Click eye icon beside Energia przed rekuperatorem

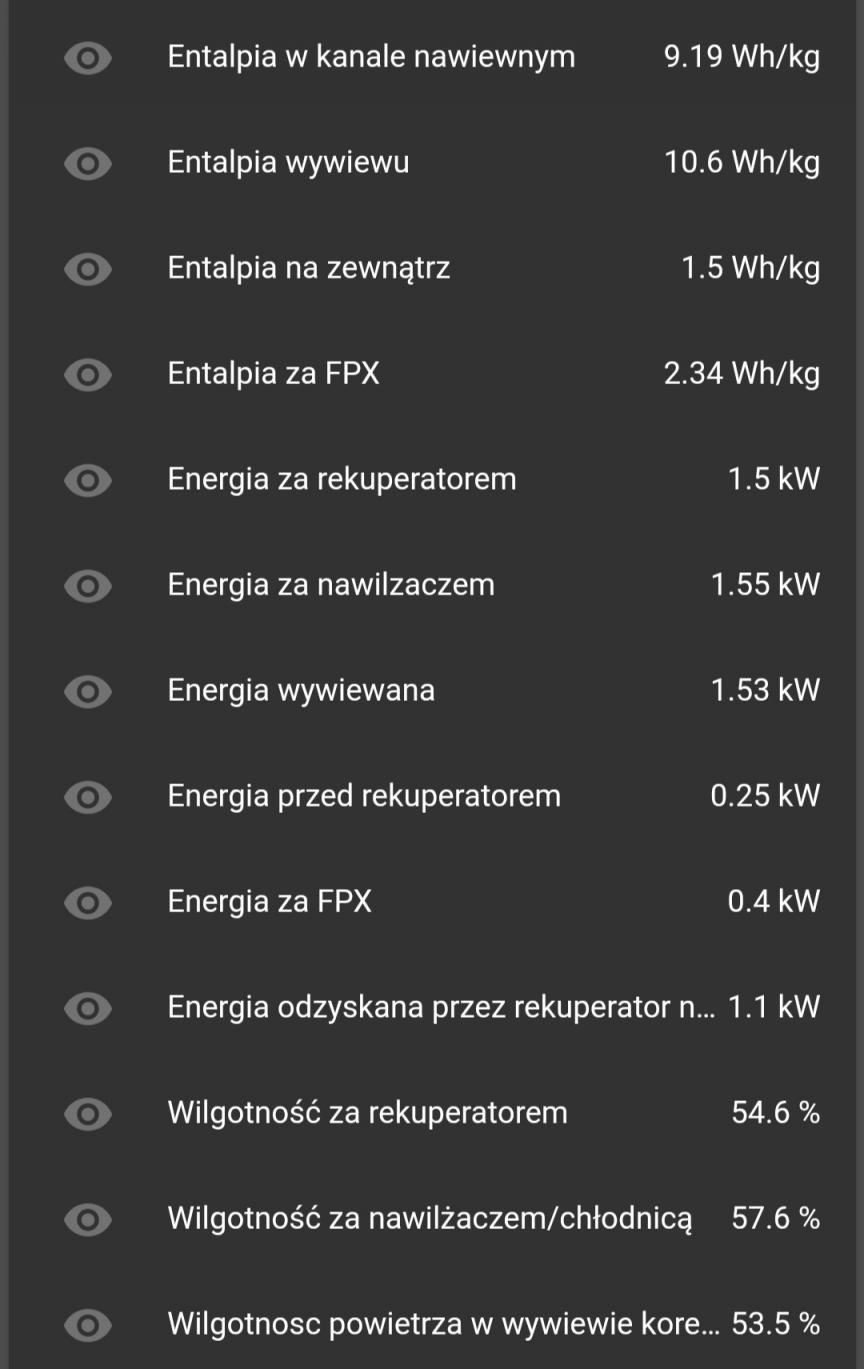point(88,797)
